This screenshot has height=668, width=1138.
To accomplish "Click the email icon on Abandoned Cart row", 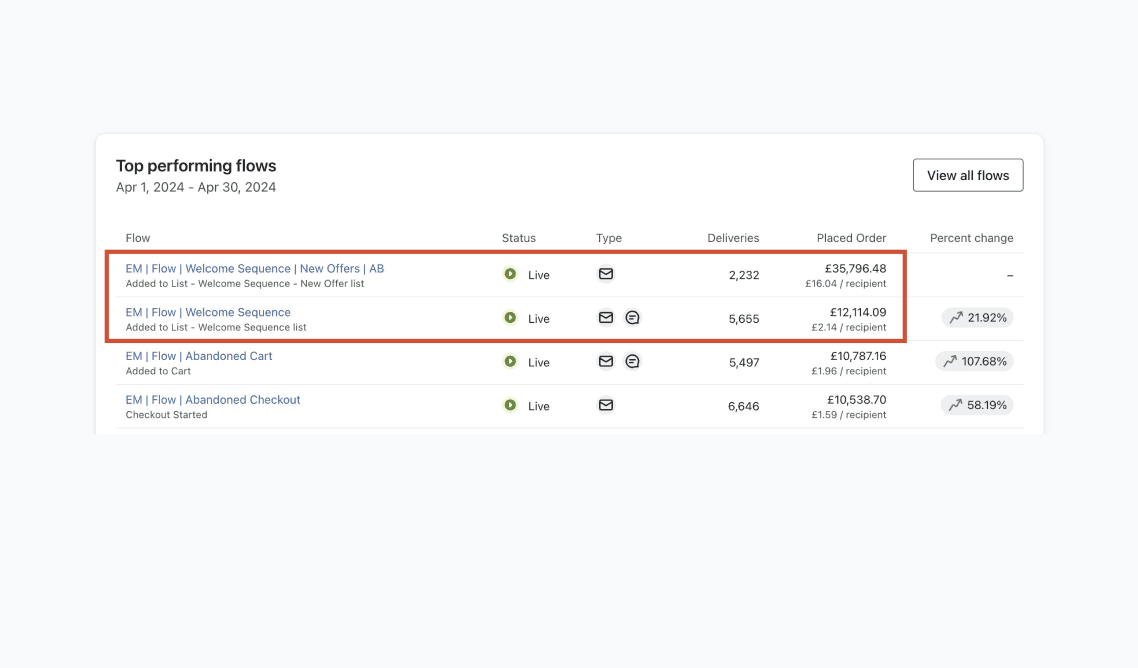I will (x=606, y=362).
